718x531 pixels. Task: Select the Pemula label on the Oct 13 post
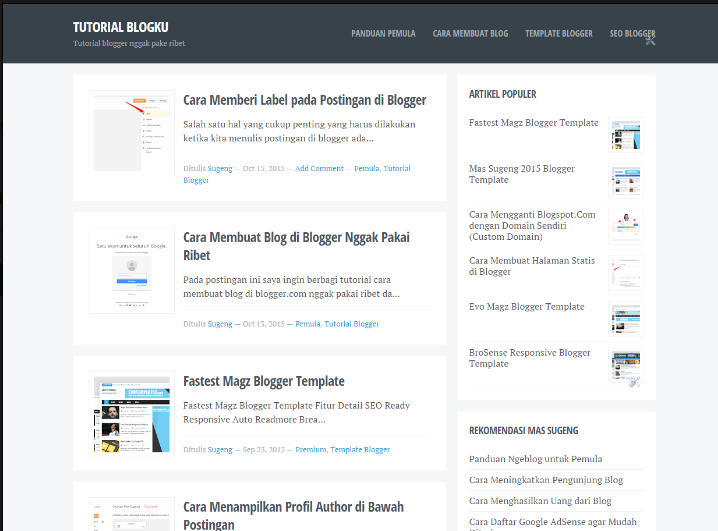pos(307,324)
